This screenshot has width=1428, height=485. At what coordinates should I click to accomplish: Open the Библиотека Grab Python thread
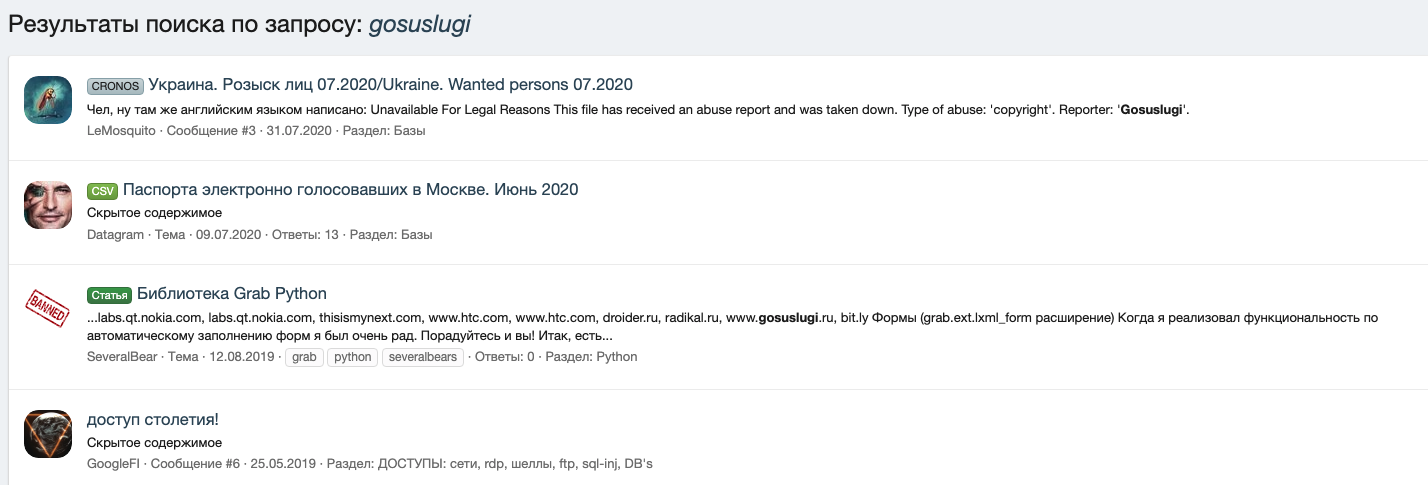click(231, 293)
